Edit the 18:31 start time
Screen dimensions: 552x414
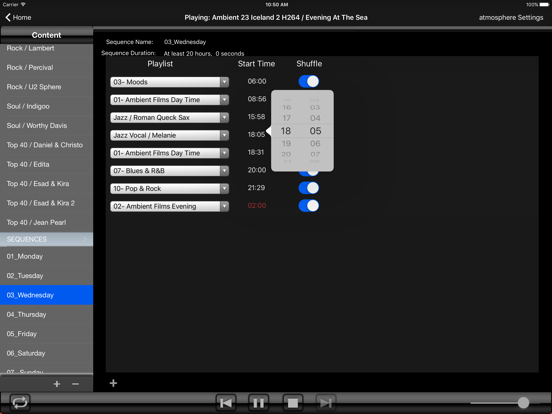coord(256,152)
